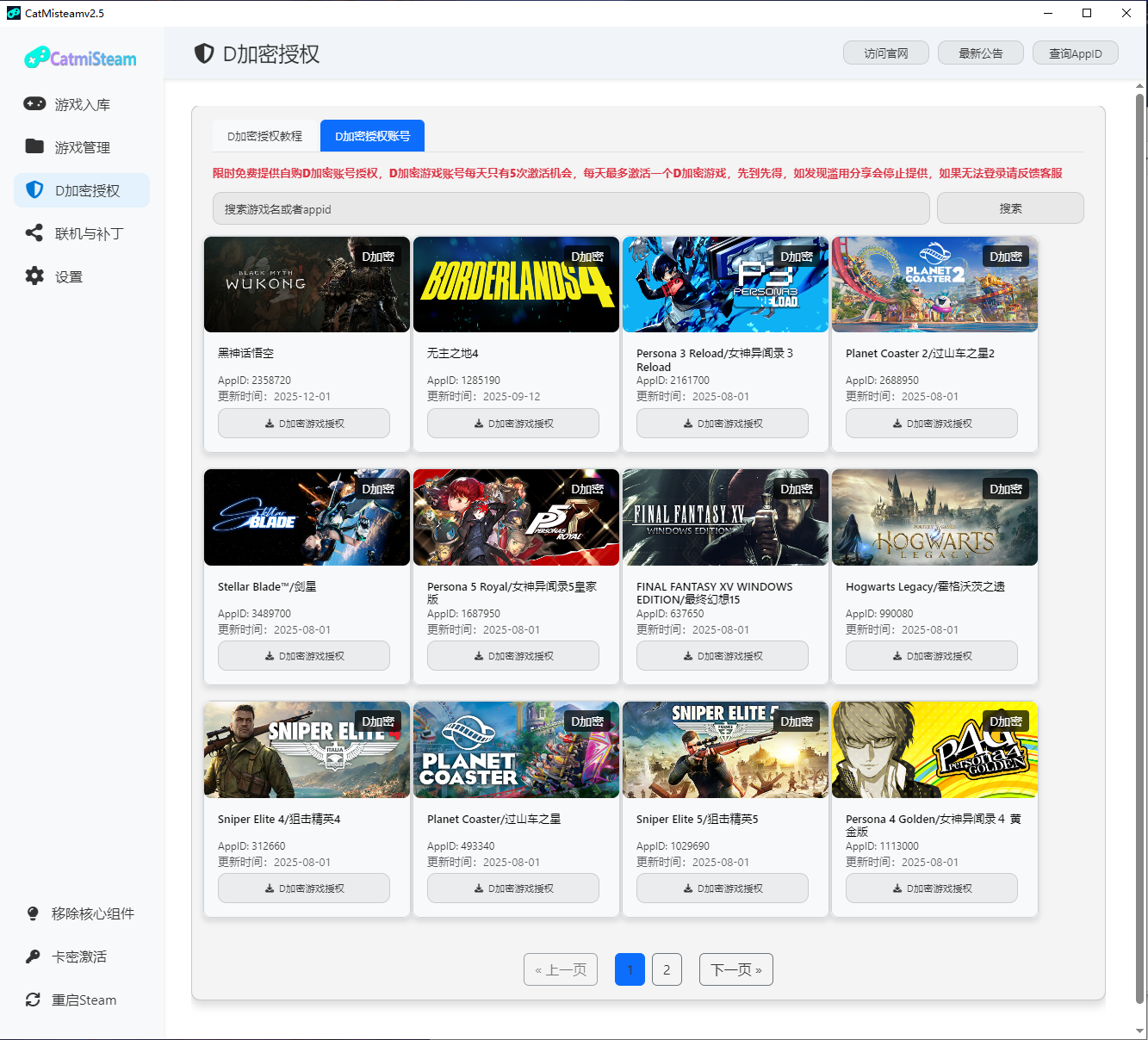1148x1040 pixels.
Task: Go to page 2 in pagination
Action: (x=667, y=969)
